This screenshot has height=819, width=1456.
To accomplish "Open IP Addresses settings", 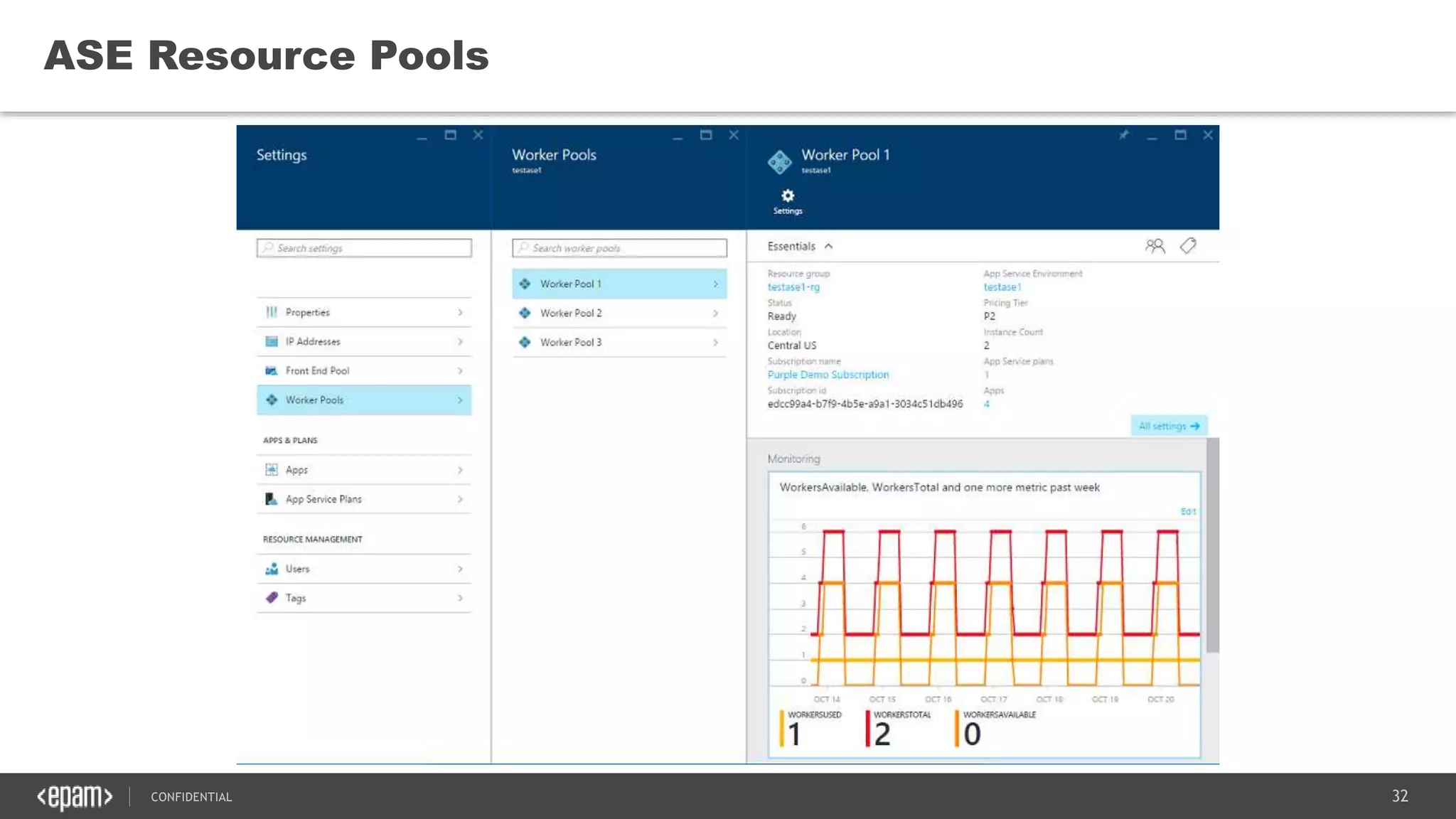I will tap(364, 341).
